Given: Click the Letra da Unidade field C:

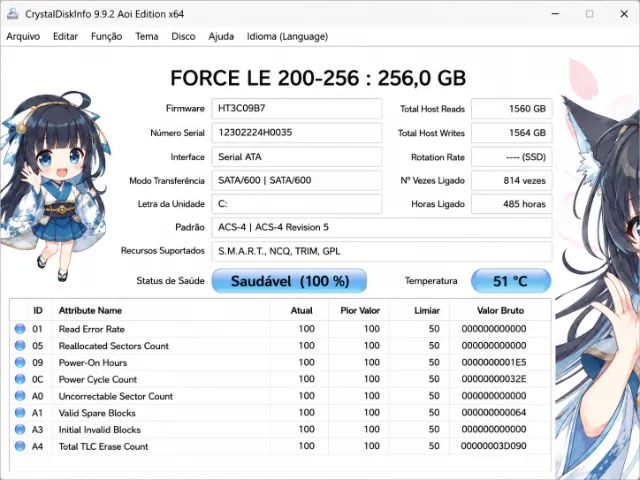Looking at the screenshot, I should point(297,204).
